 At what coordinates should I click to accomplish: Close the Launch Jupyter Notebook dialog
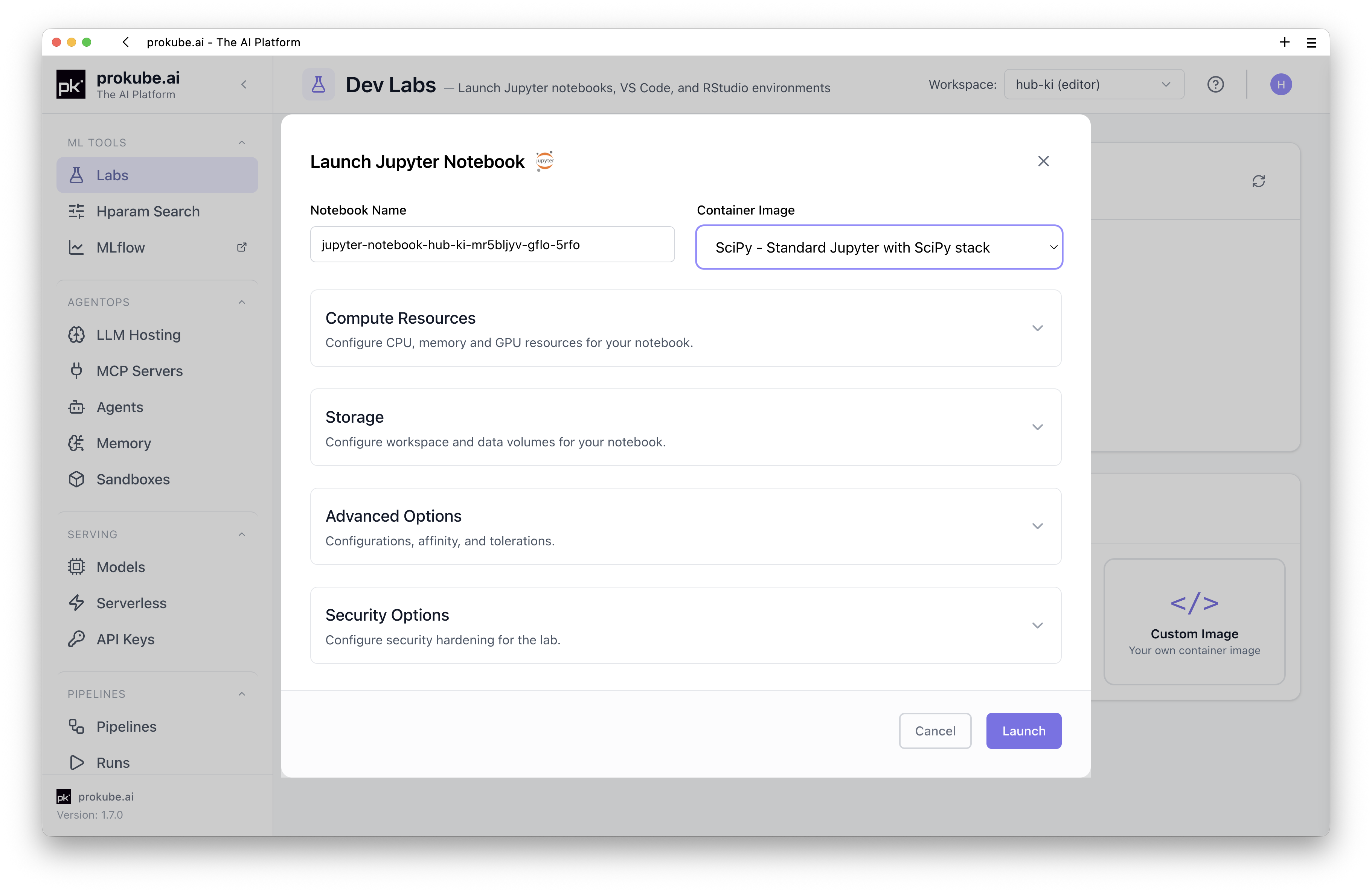click(x=1043, y=161)
